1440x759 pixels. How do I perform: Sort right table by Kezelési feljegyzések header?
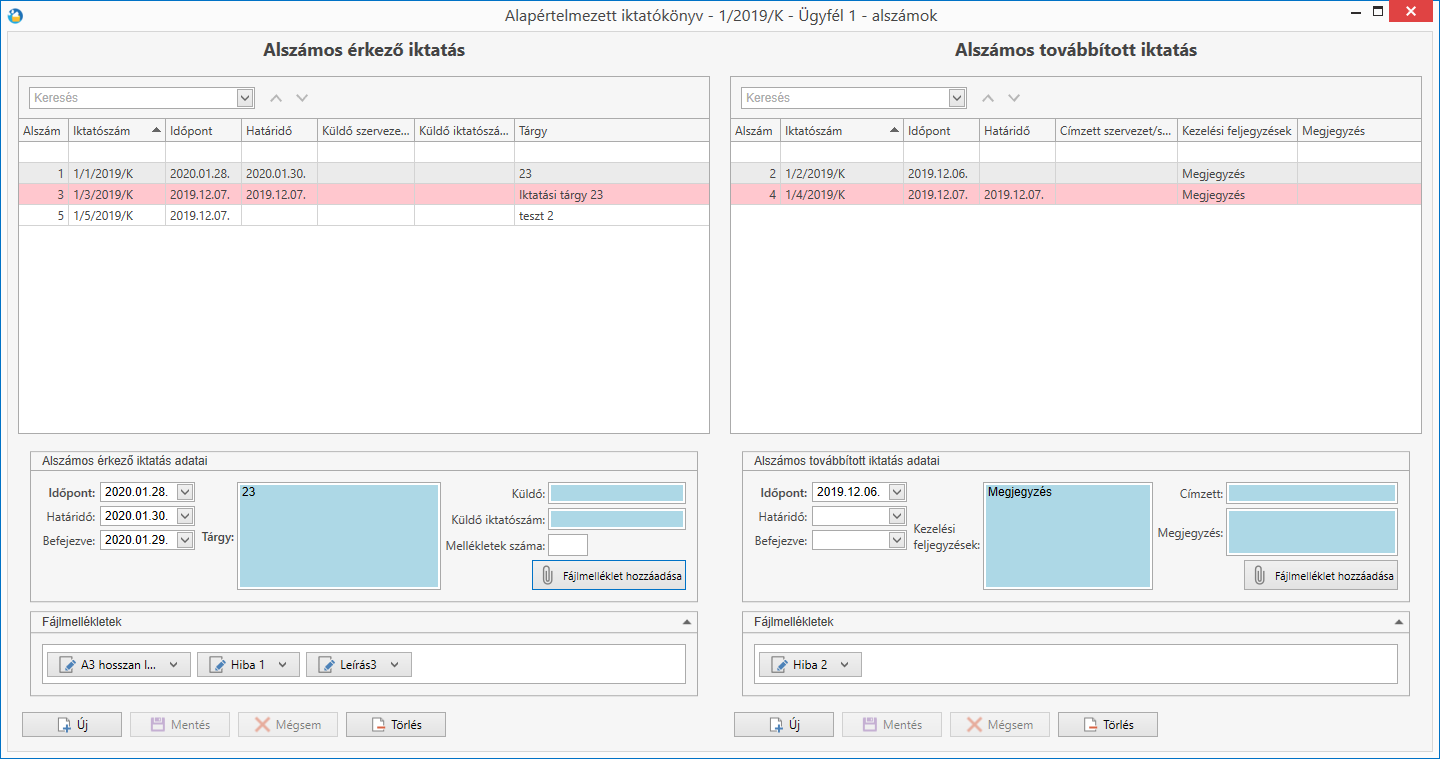click(x=1237, y=131)
